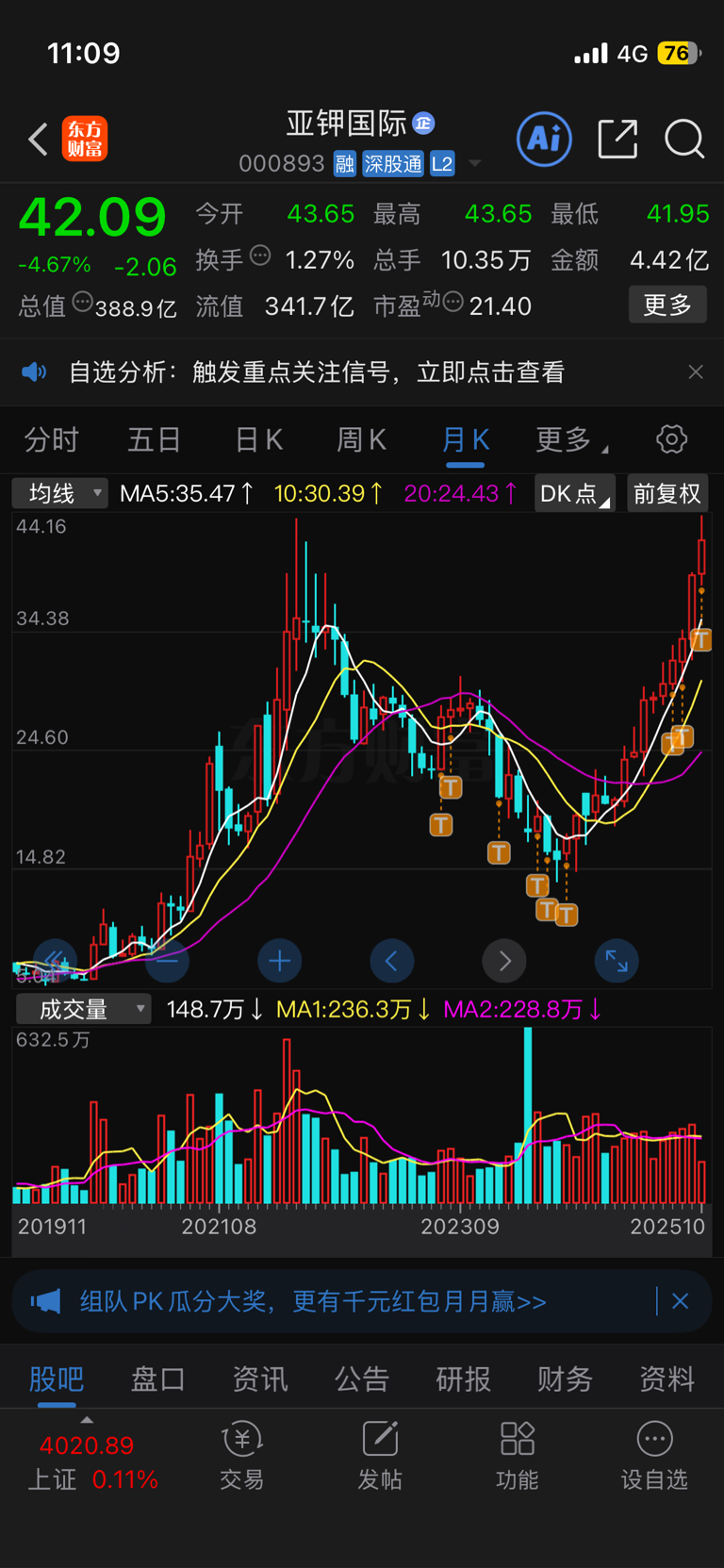Open the 功能 functions button

[x=518, y=1457]
